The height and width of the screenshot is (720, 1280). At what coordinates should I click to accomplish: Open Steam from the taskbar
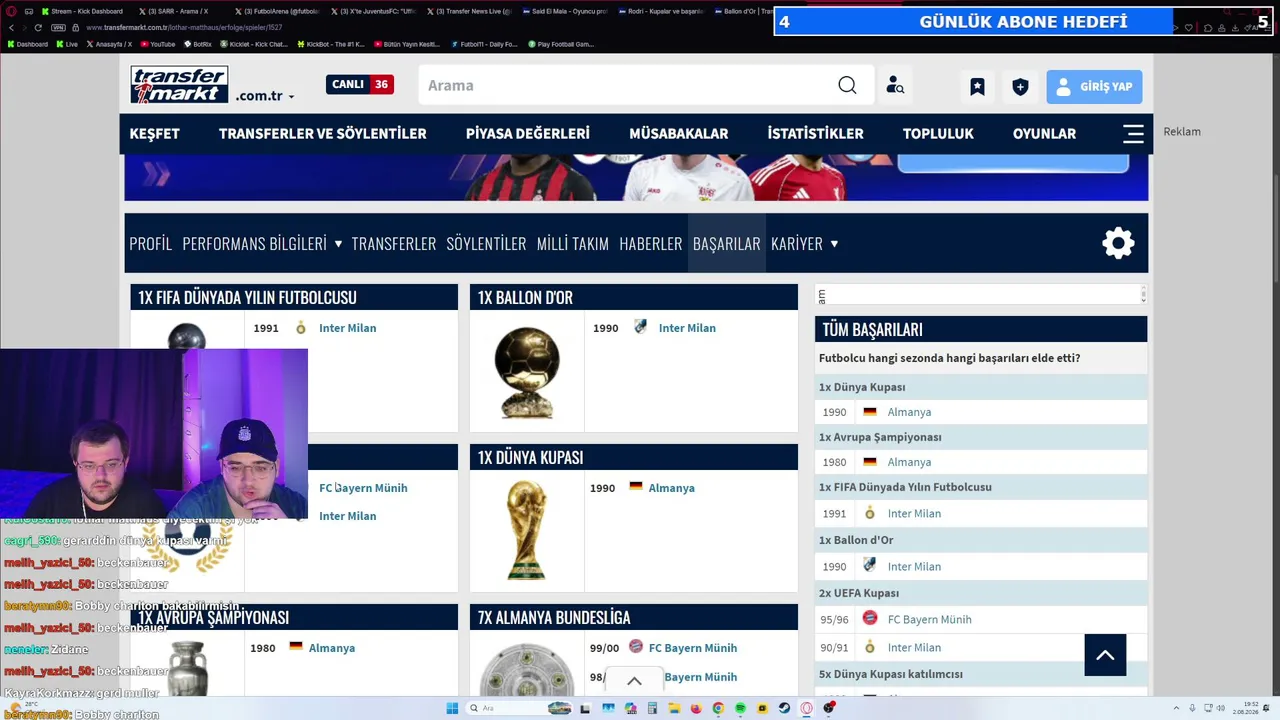[784, 708]
